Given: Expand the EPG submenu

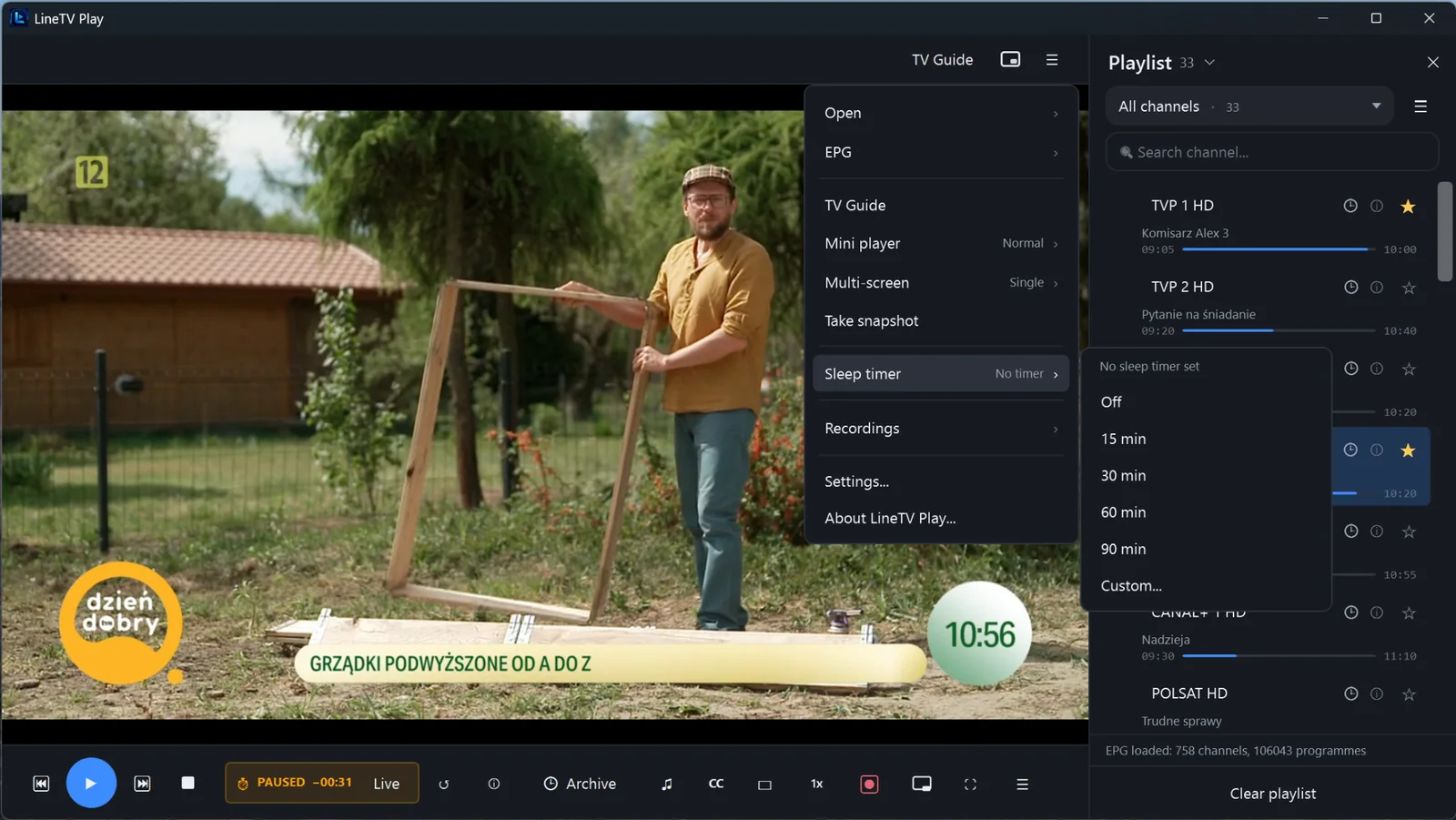Looking at the screenshot, I should click(941, 152).
